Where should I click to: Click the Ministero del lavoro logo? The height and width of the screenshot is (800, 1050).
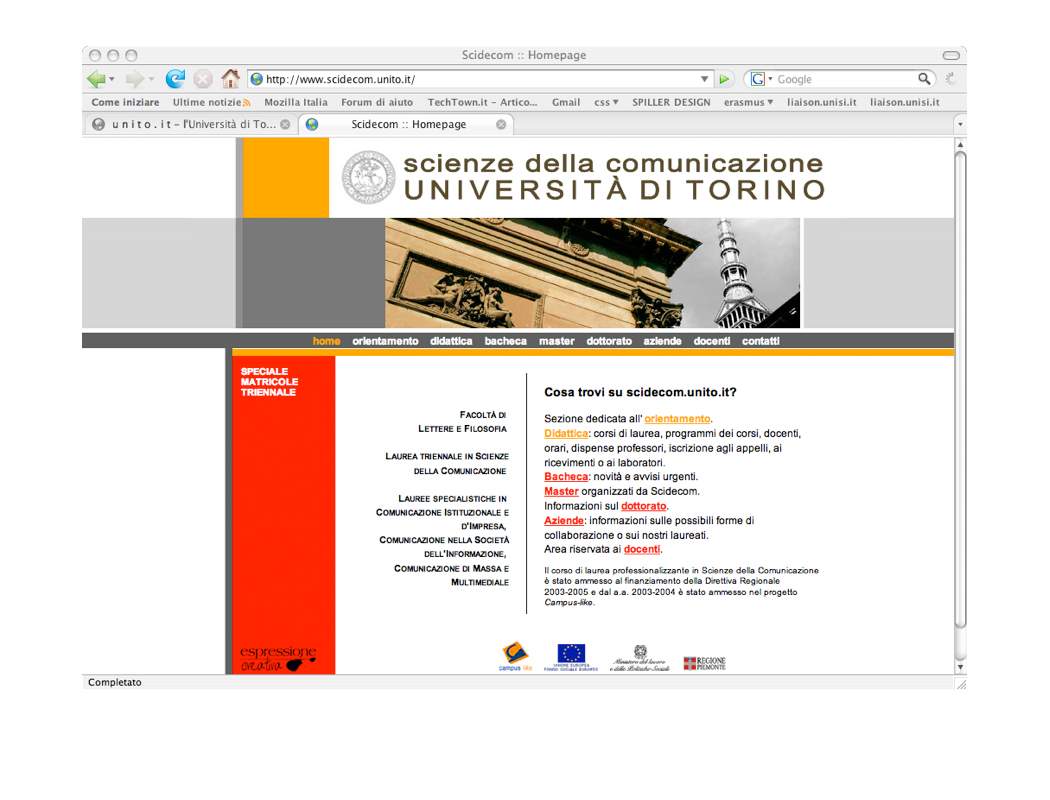(640, 659)
